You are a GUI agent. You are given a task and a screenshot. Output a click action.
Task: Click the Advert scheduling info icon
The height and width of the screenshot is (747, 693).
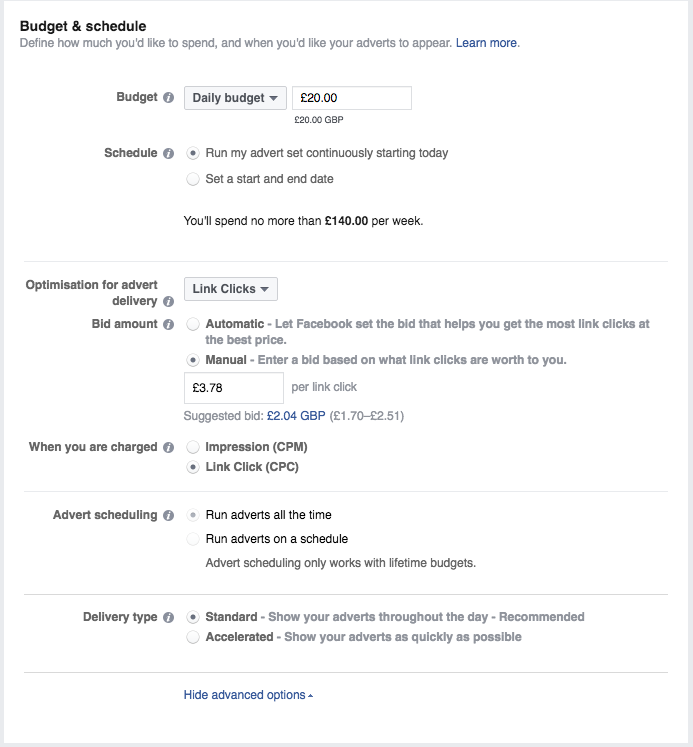(x=168, y=516)
